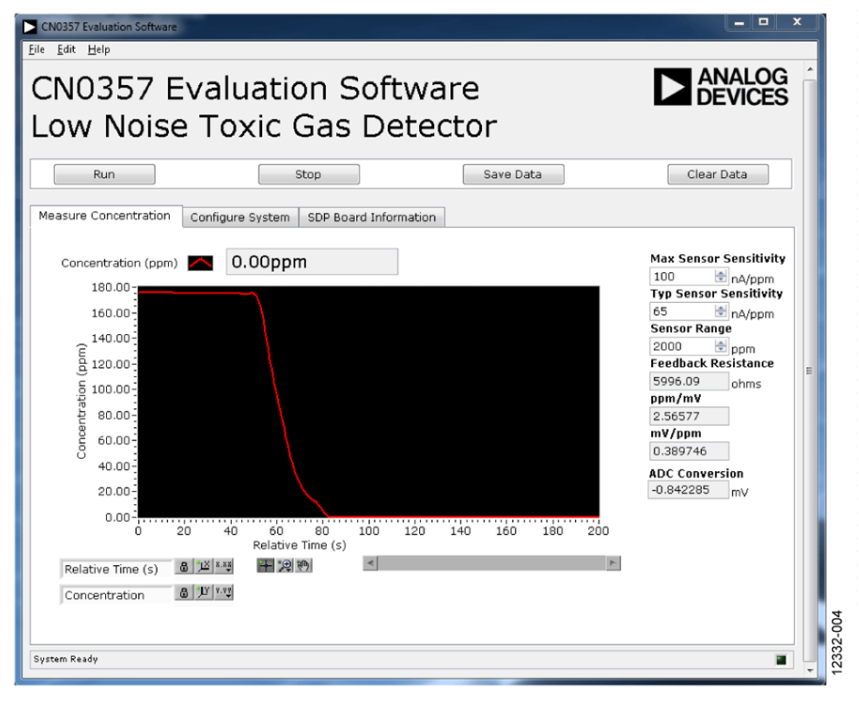
Task: Toggle the Concentration axis autoscale lock
Action: (184, 592)
